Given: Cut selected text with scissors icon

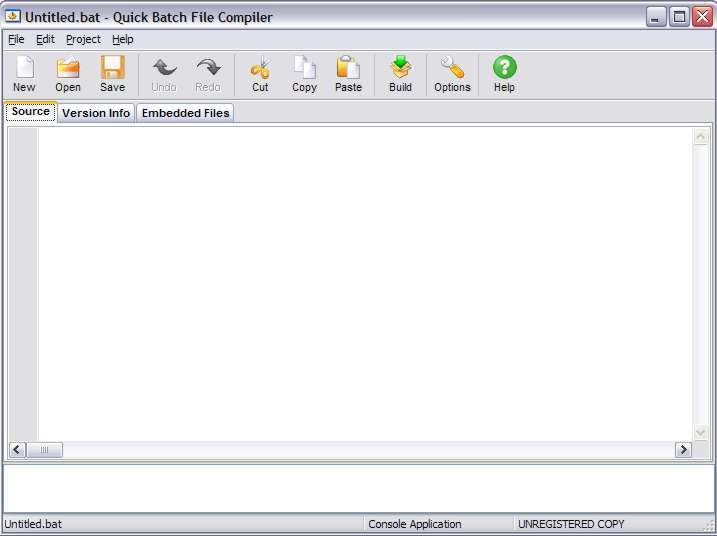Looking at the screenshot, I should pyautogui.click(x=260, y=74).
